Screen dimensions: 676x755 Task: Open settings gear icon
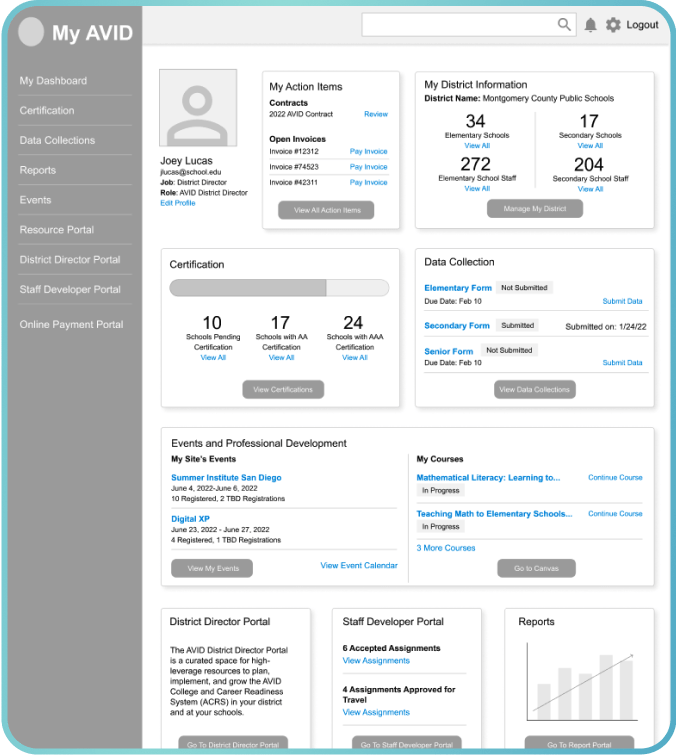[x=613, y=25]
